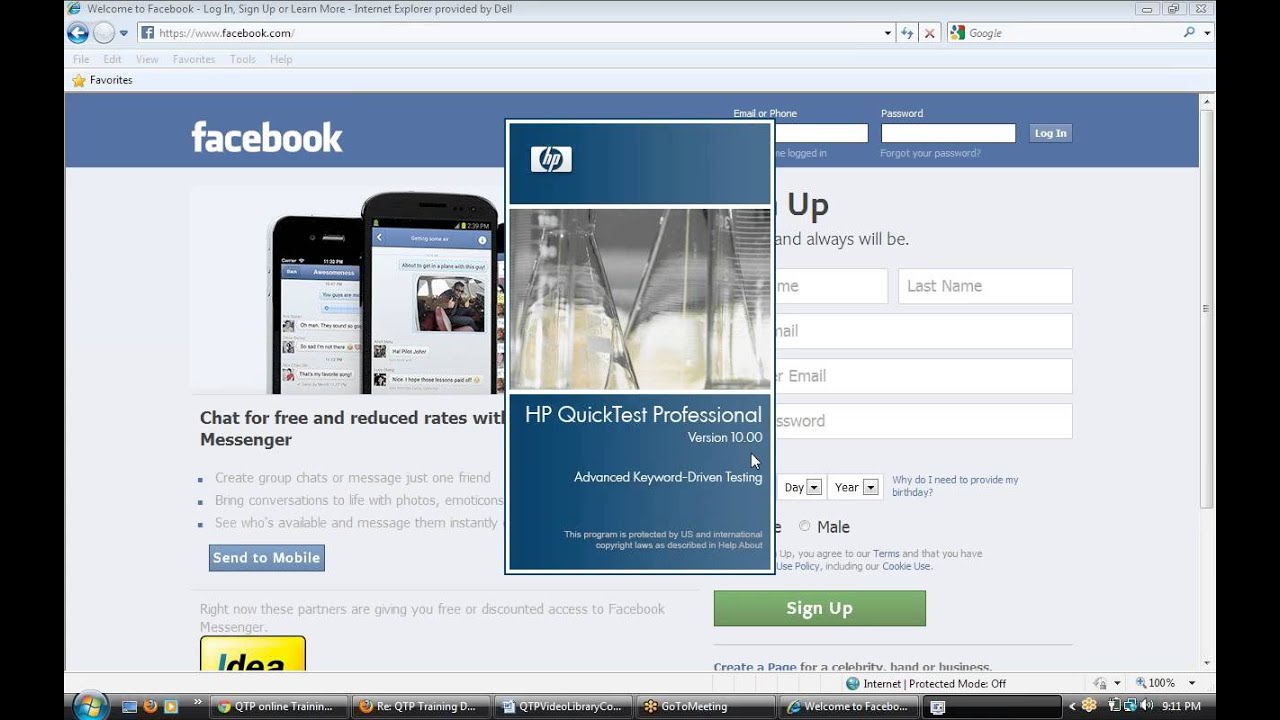Open the File menu
The image size is (1280, 720).
(81, 59)
